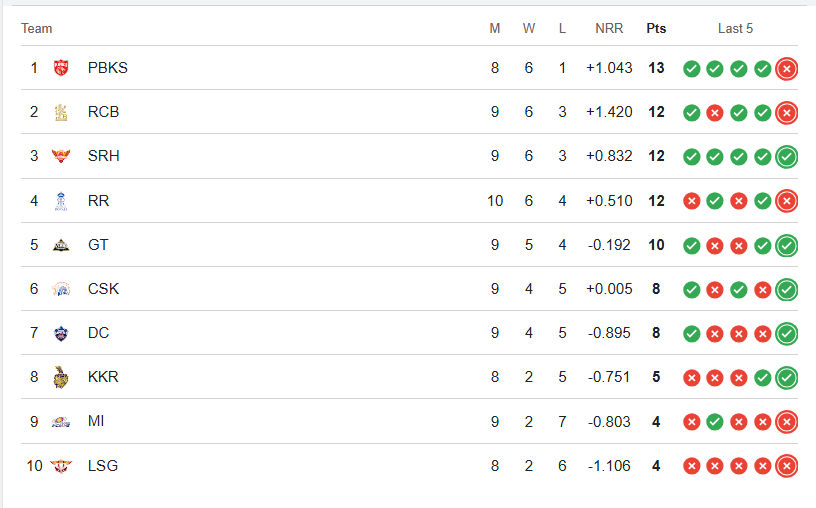Click the RR team logo
The image size is (816, 508).
(61, 201)
